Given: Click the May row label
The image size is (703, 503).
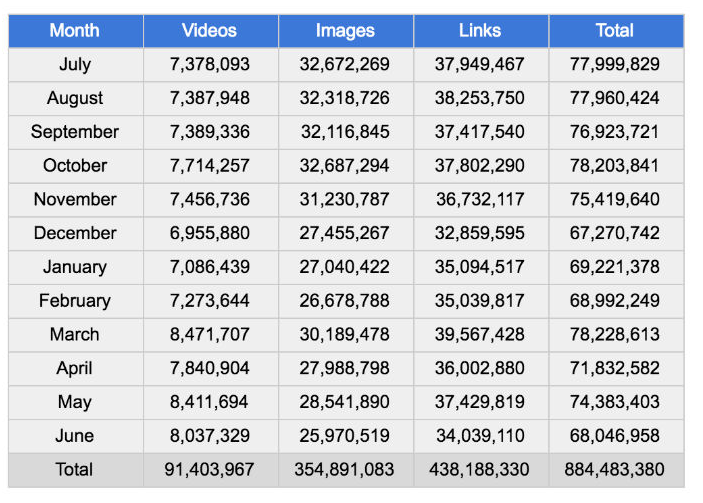Looking at the screenshot, I should tap(75, 402).
